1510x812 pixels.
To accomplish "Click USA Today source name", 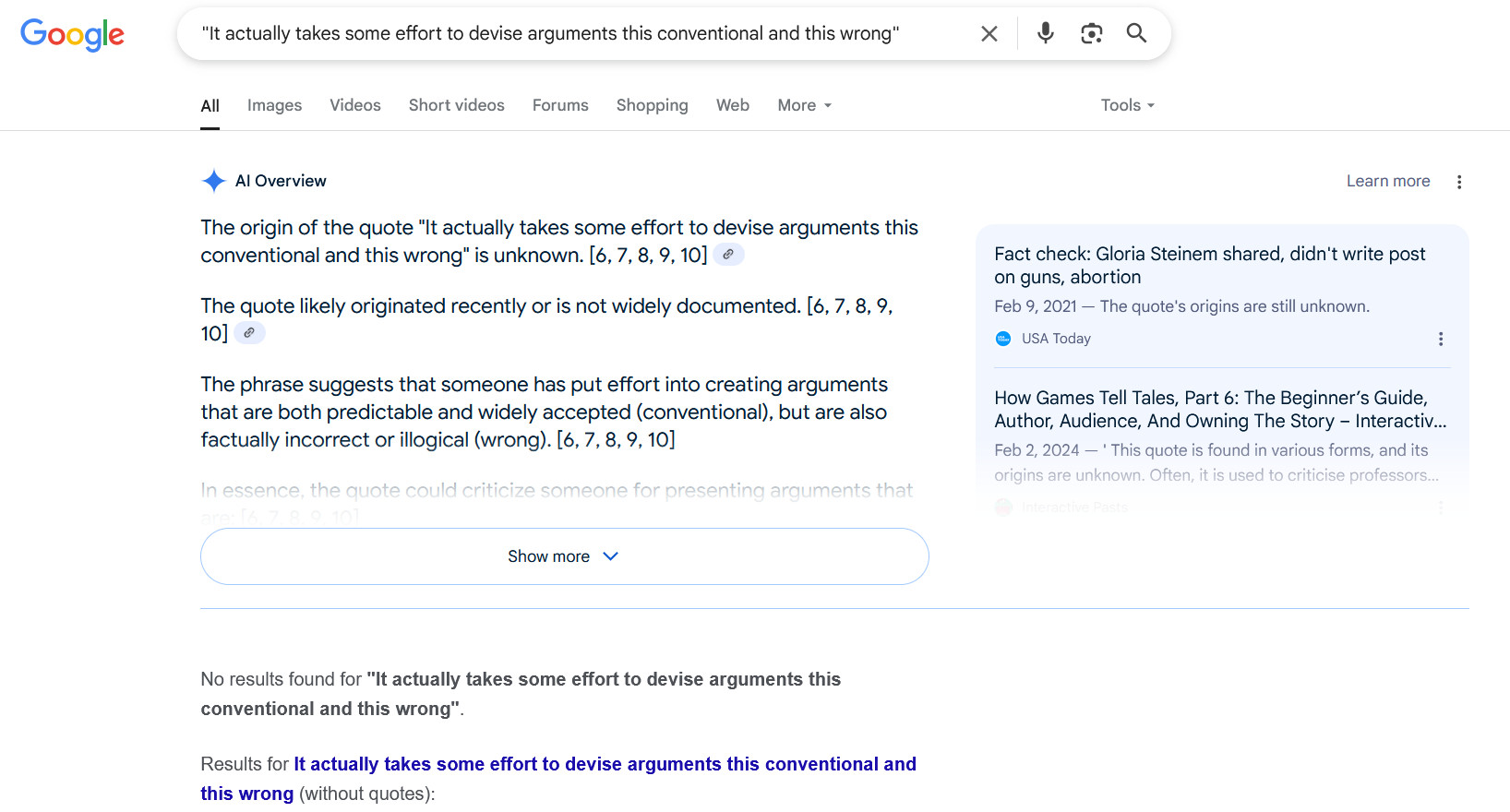I will pos(1056,339).
